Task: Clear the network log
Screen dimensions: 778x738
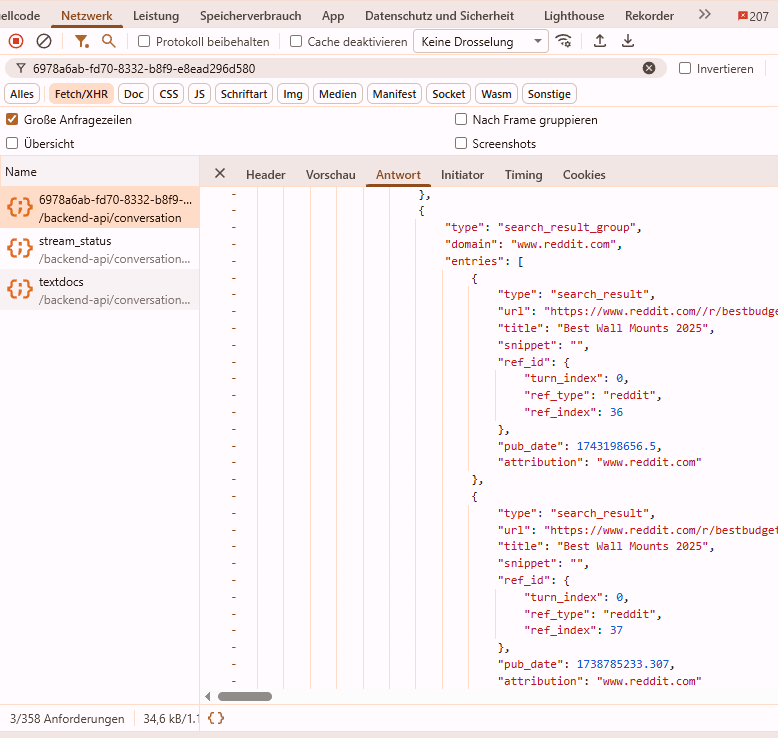Action: [x=44, y=41]
